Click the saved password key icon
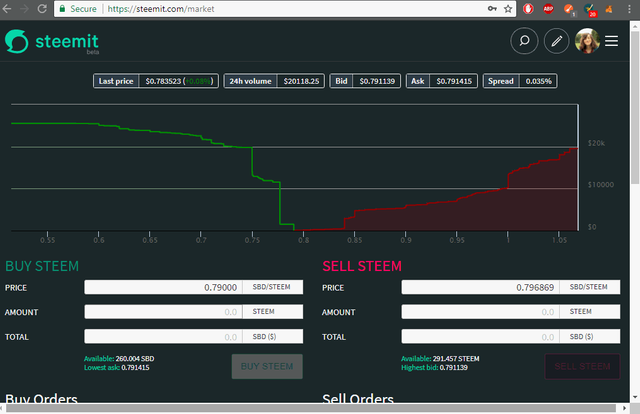Viewport: 640px width, 414px height. tap(492, 9)
